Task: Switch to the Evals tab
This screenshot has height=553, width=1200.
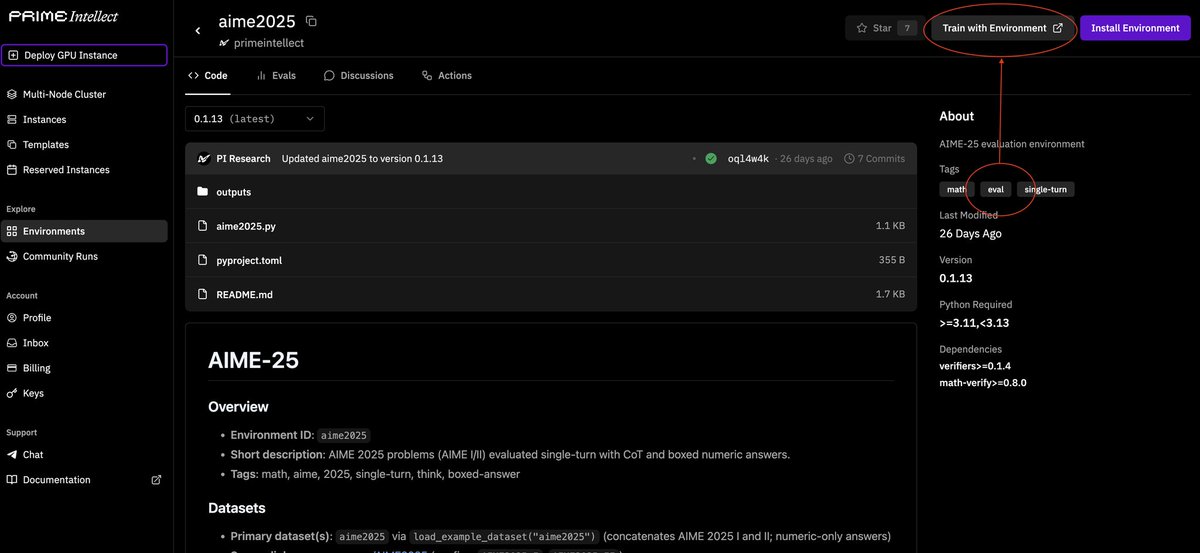Action: coord(276,76)
